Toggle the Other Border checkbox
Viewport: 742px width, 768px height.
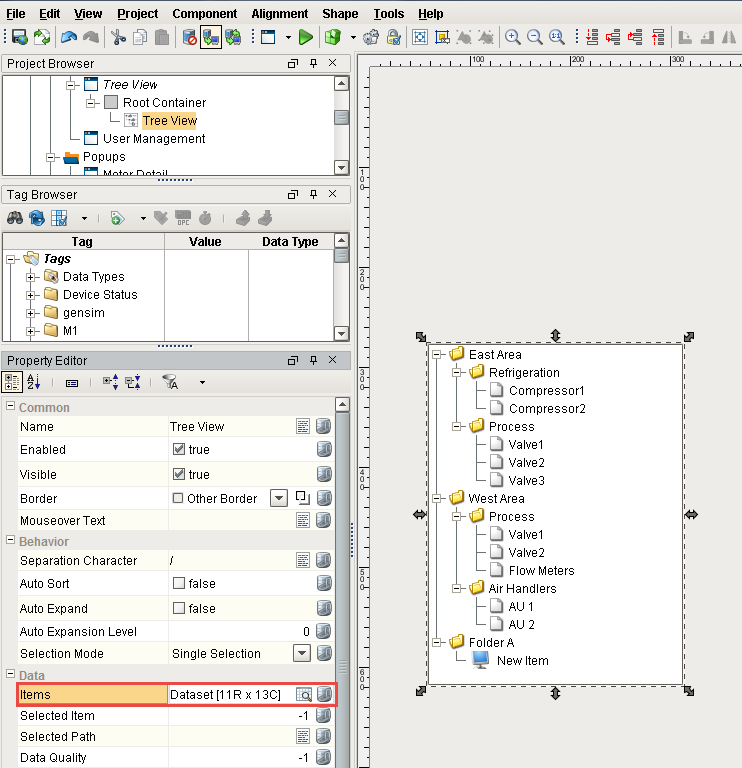pos(178,498)
